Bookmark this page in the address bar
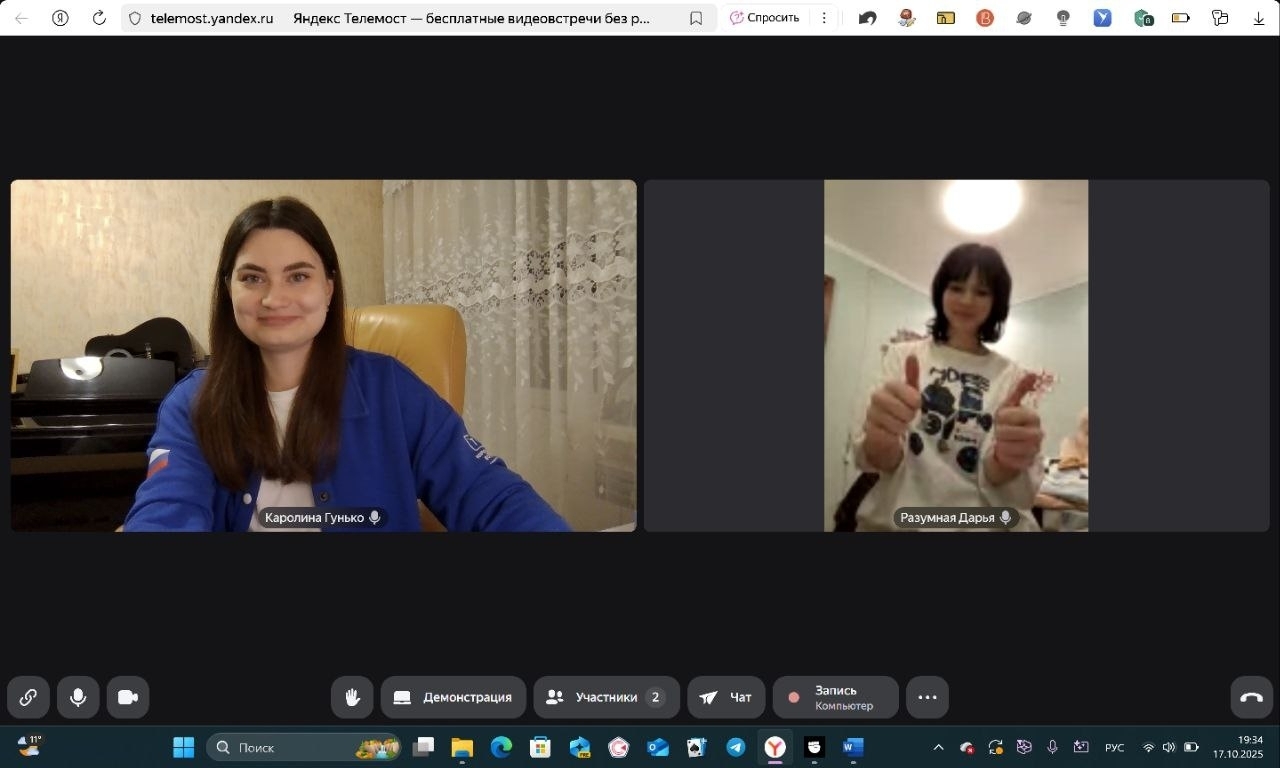1280x768 pixels. (x=696, y=18)
